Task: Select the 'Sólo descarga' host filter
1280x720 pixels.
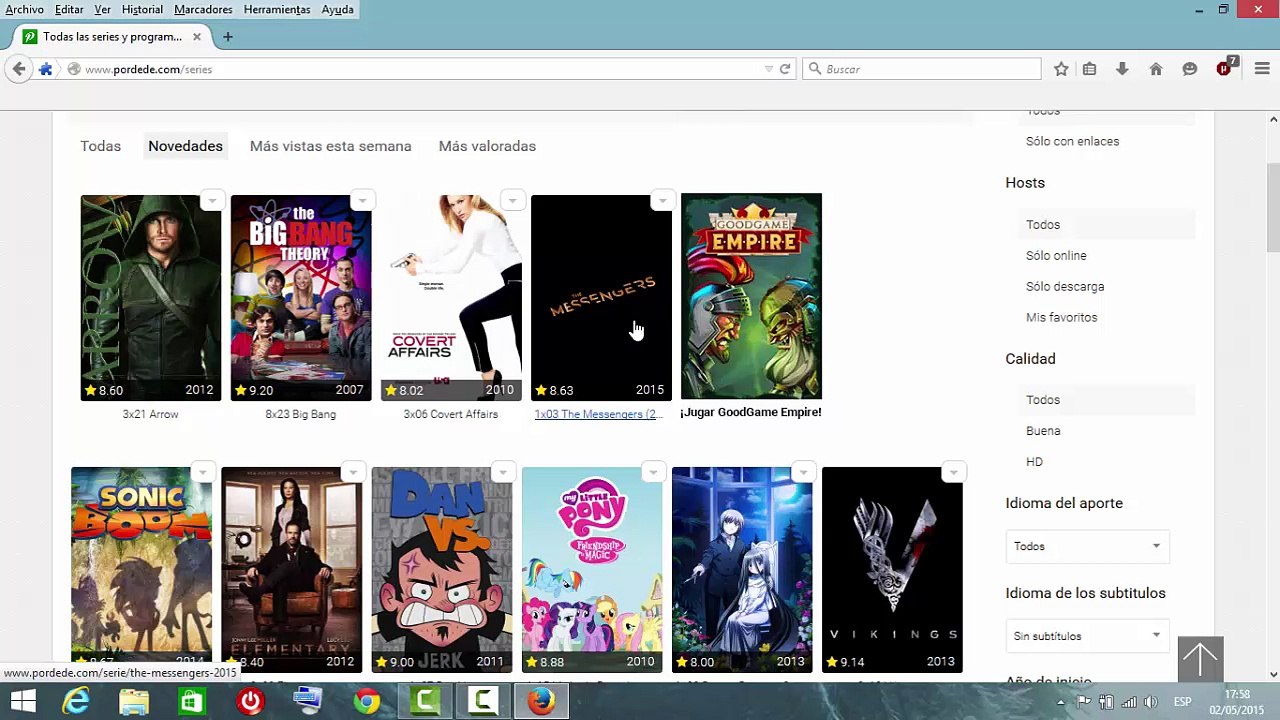Action: point(1065,287)
